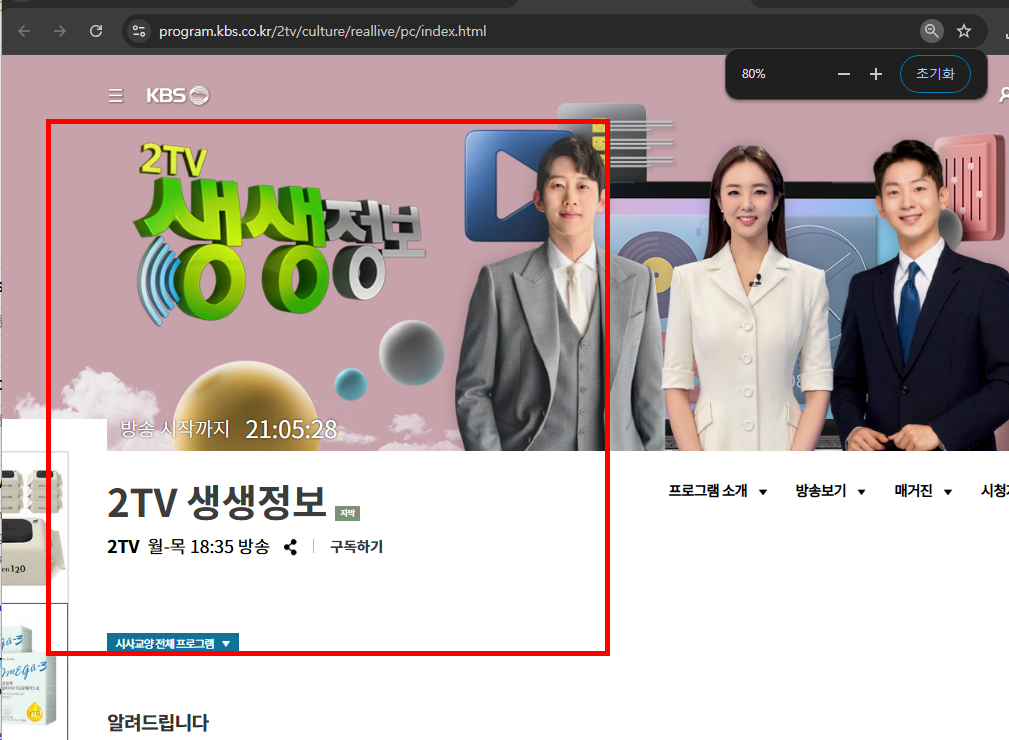Open the 매거진 menu
1009x740 pixels.
click(921, 490)
